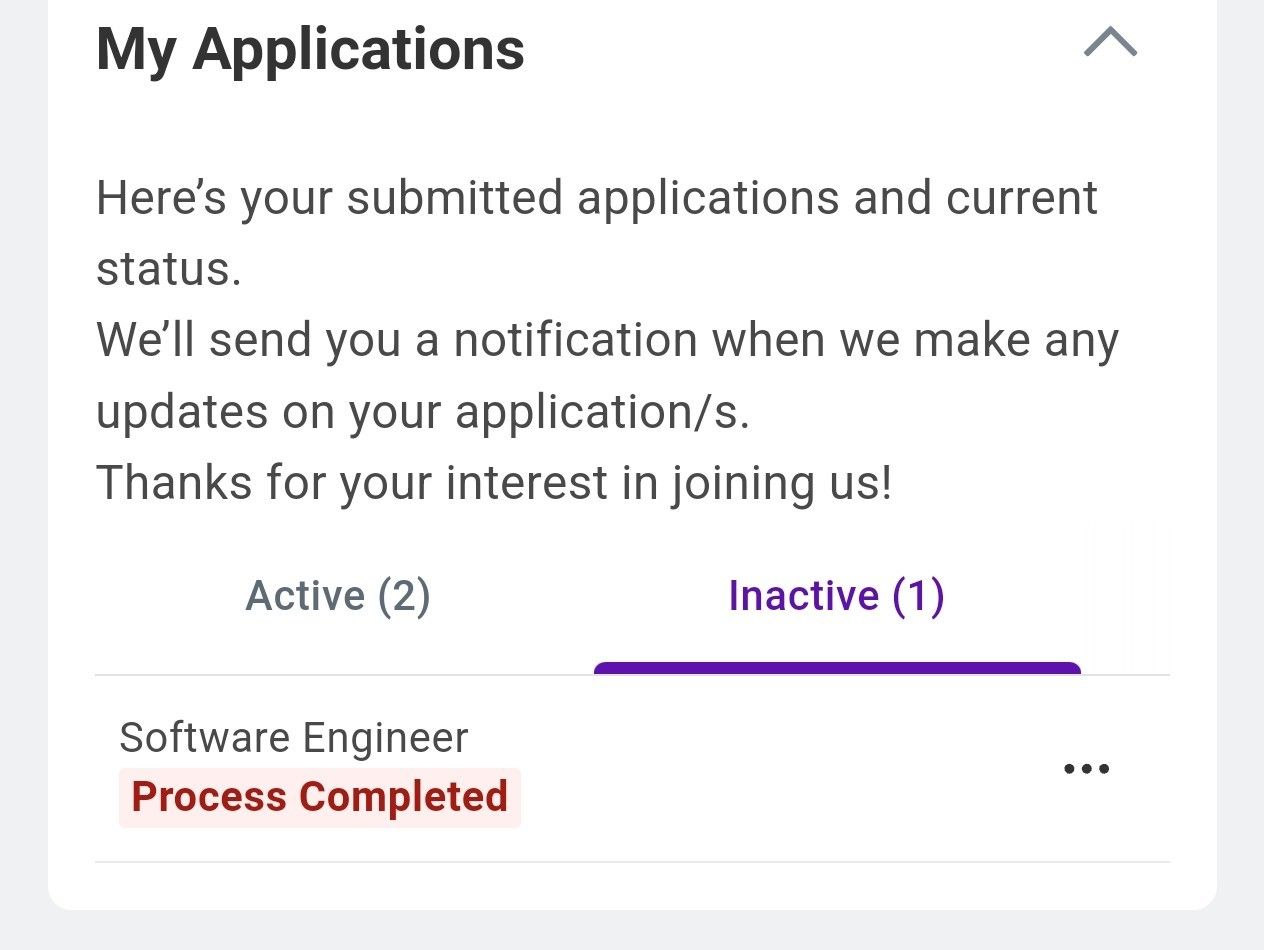Open the Software Engineer application title
The image size is (1264, 950).
[293, 738]
